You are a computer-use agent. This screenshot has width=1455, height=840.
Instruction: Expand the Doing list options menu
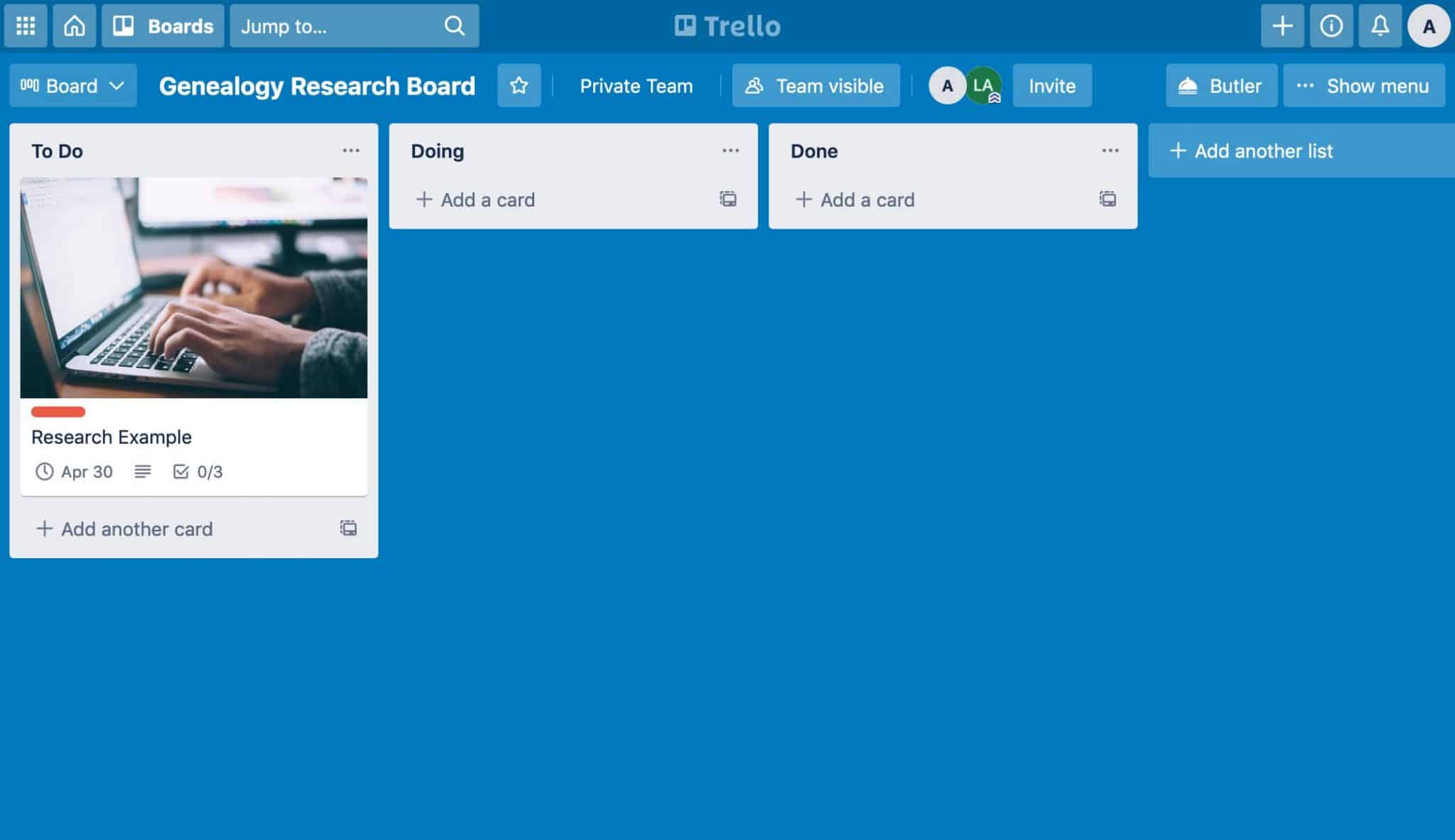tap(730, 150)
